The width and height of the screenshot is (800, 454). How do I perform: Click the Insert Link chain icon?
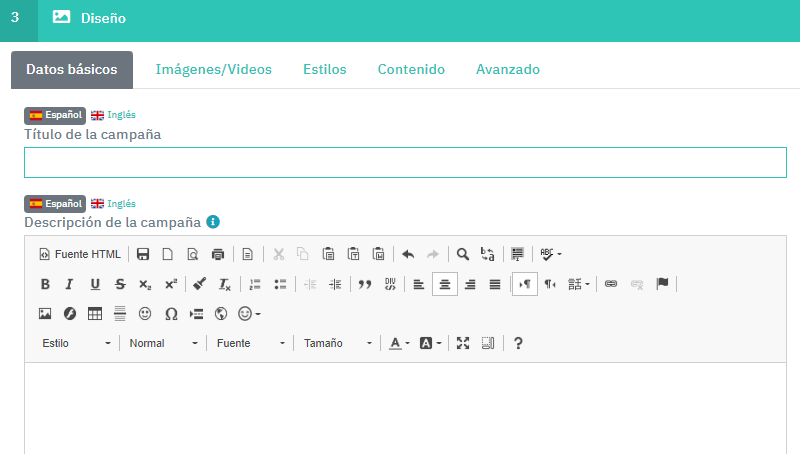tap(611, 284)
